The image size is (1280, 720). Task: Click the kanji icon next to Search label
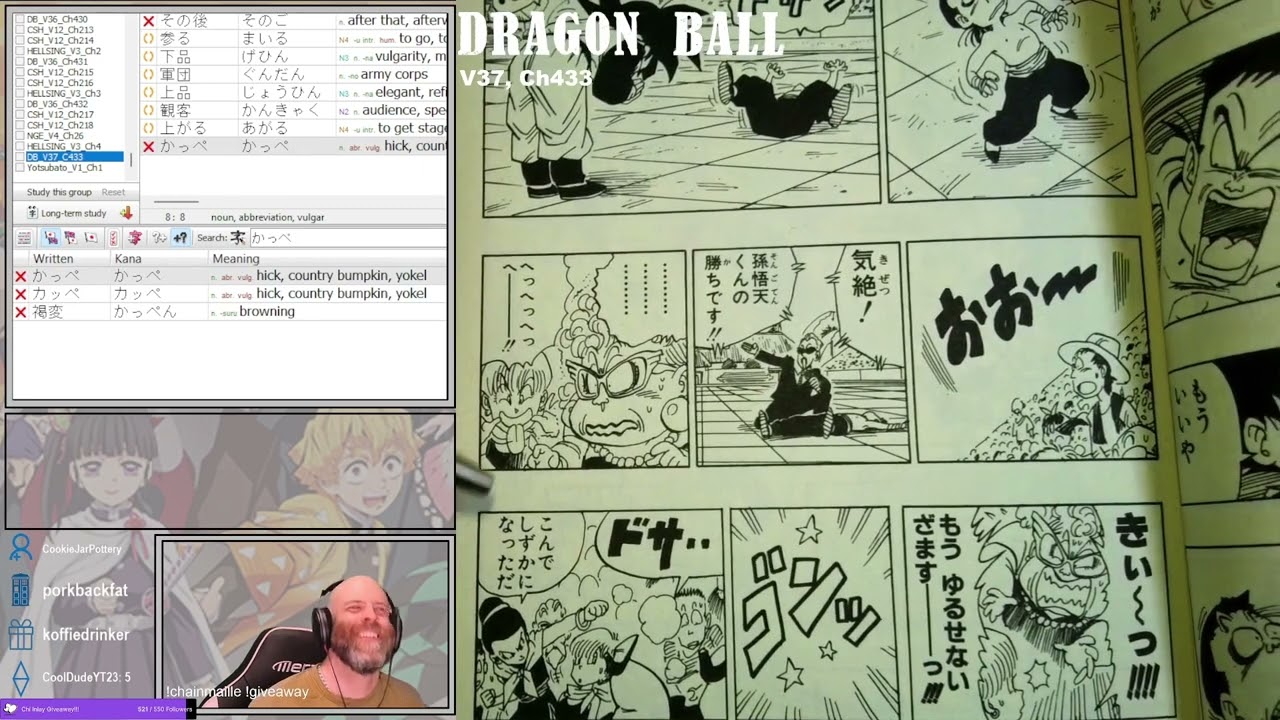(x=238, y=238)
